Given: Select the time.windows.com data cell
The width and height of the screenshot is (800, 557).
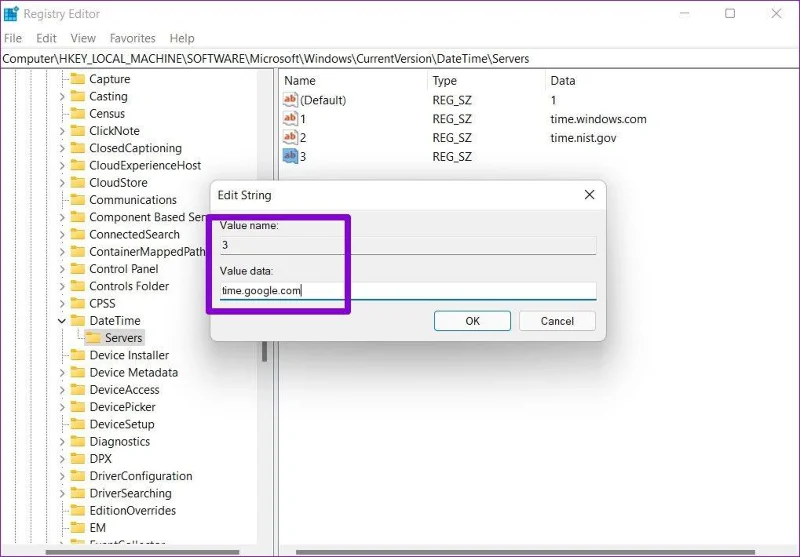Looking at the screenshot, I should (x=598, y=119).
